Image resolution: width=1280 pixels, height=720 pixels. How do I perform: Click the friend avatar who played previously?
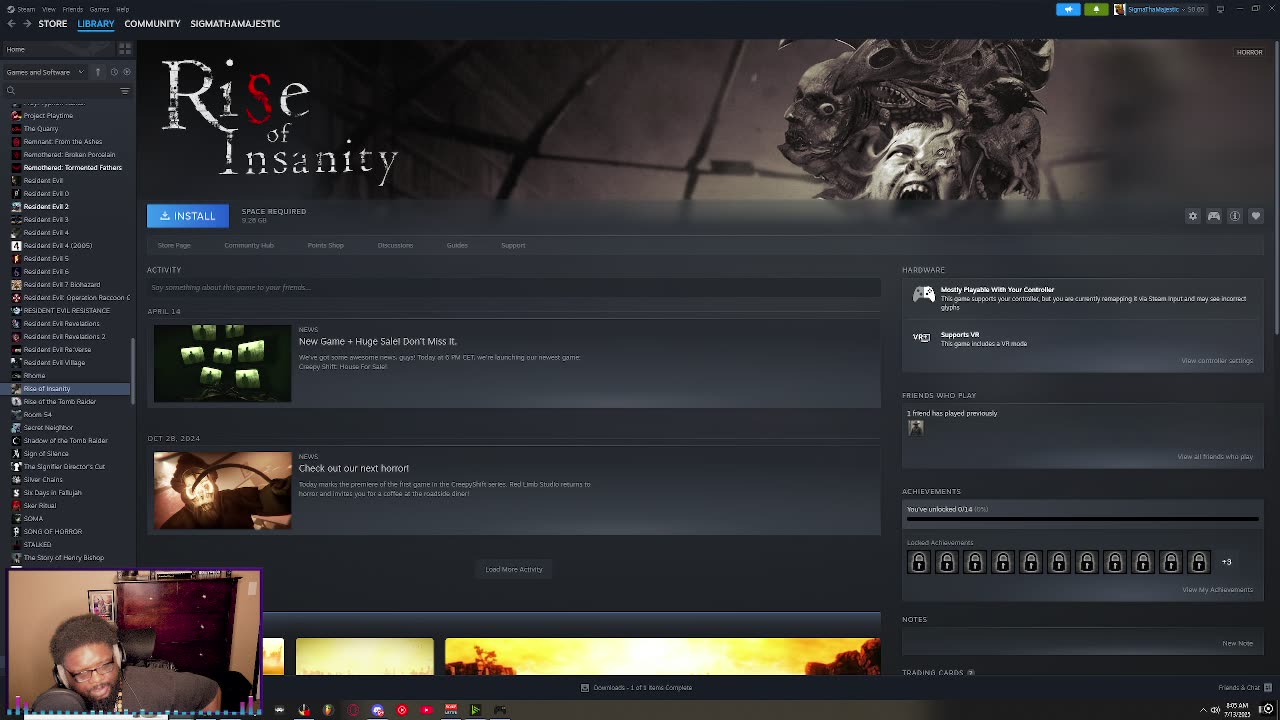(x=915, y=428)
